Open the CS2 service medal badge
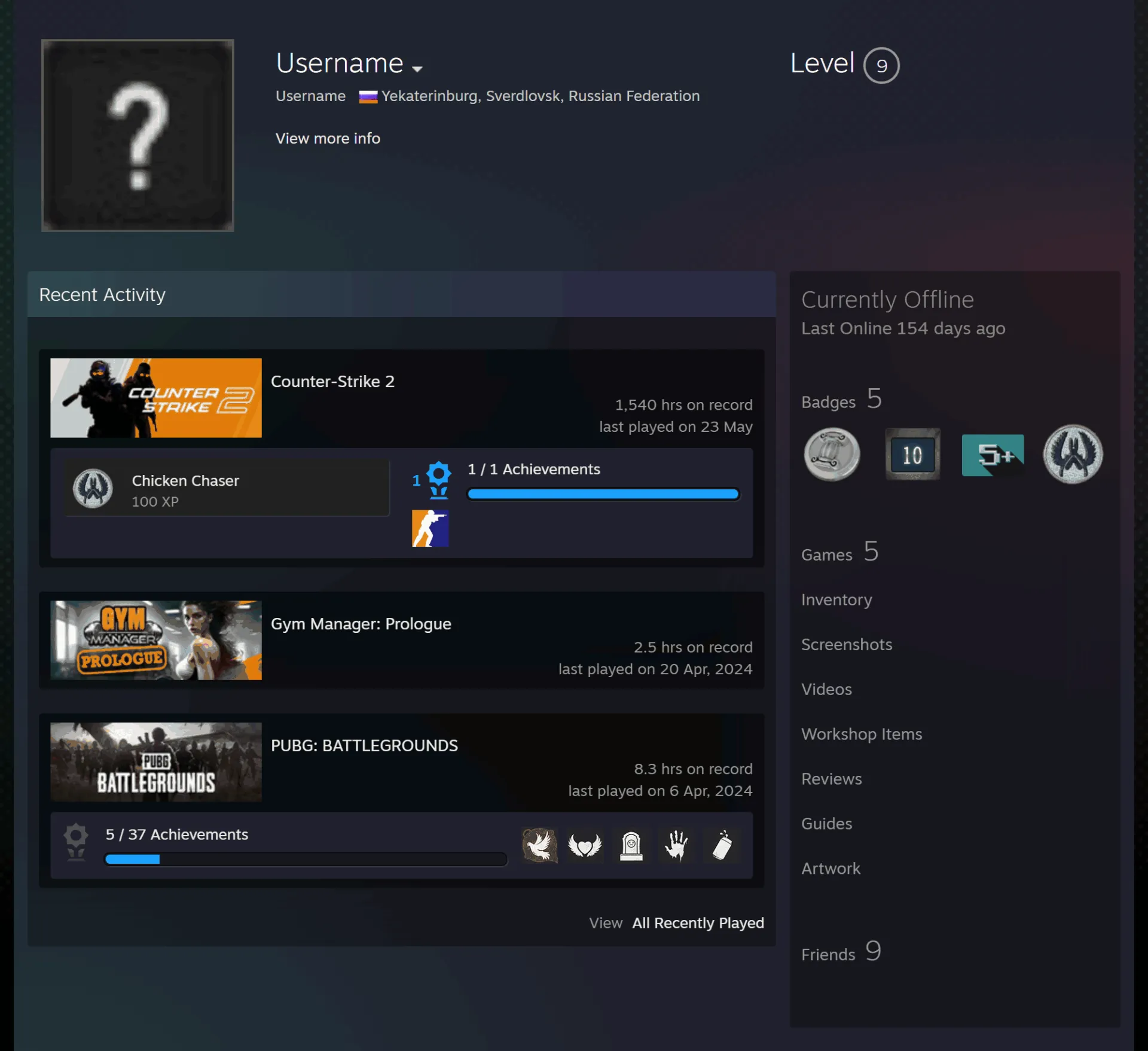The width and height of the screenshot is (1148, 1051). tap(1073, 454)
